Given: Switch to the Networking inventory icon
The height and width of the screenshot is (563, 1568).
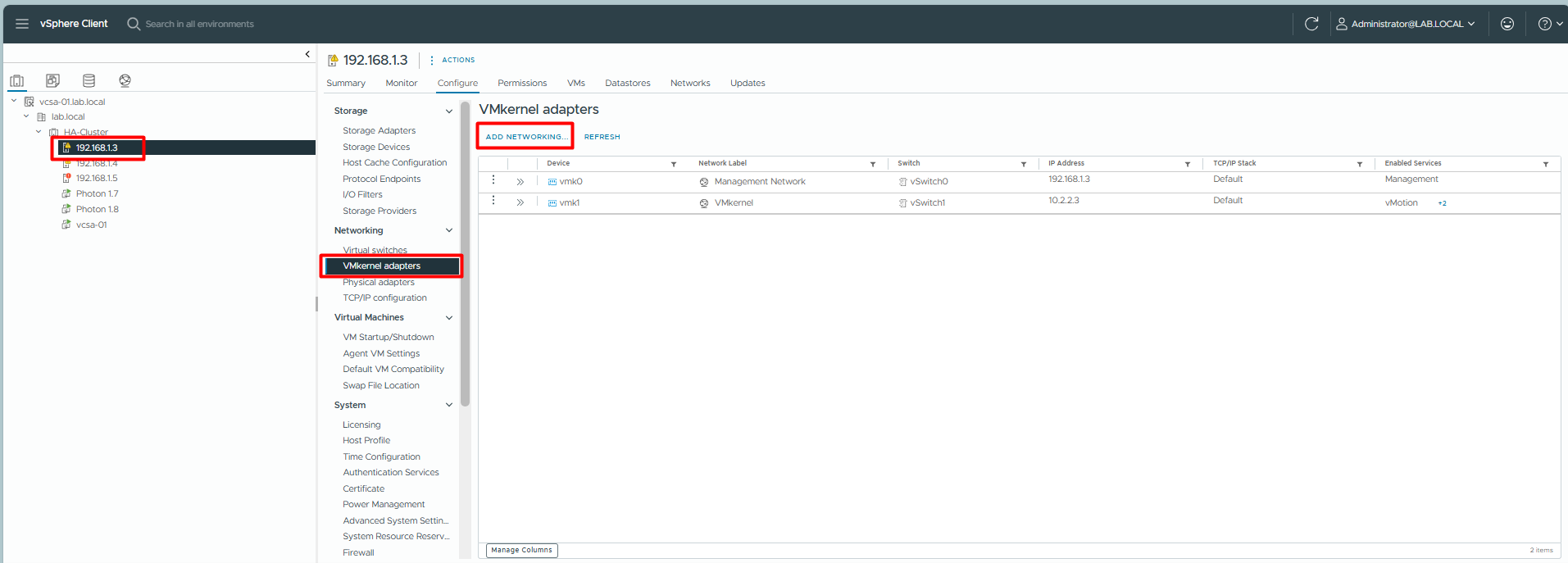Looking at the screenshot, I should point(125,80).
